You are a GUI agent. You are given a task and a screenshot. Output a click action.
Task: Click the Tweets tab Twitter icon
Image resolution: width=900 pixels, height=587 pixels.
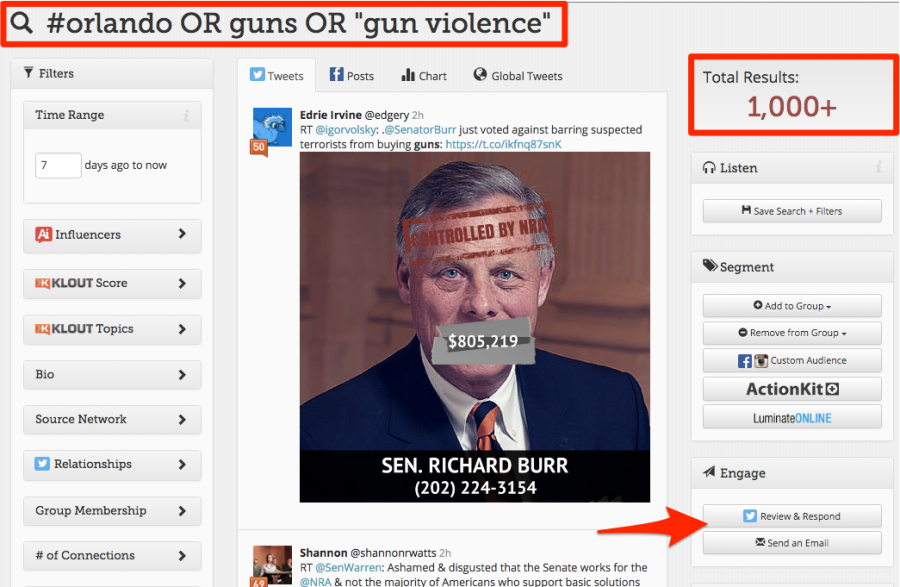pos(257,75)
